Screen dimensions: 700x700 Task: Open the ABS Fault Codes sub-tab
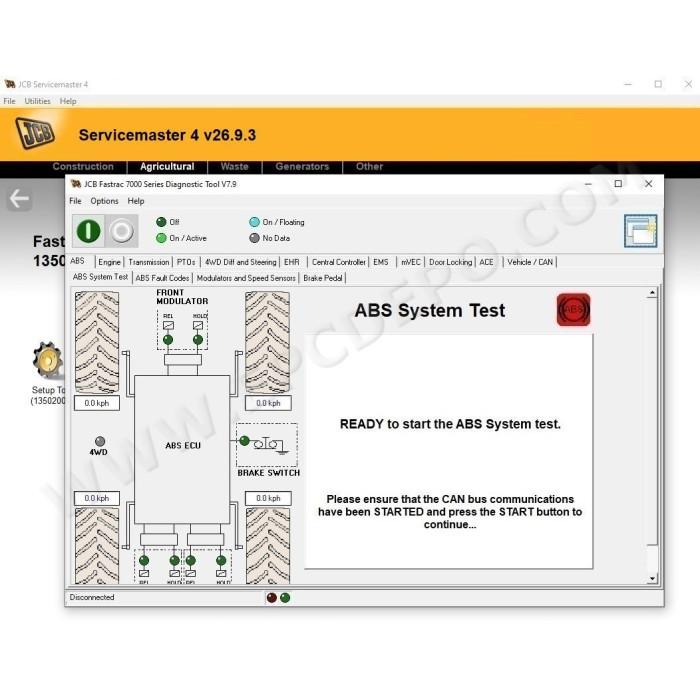coord(162,278)
